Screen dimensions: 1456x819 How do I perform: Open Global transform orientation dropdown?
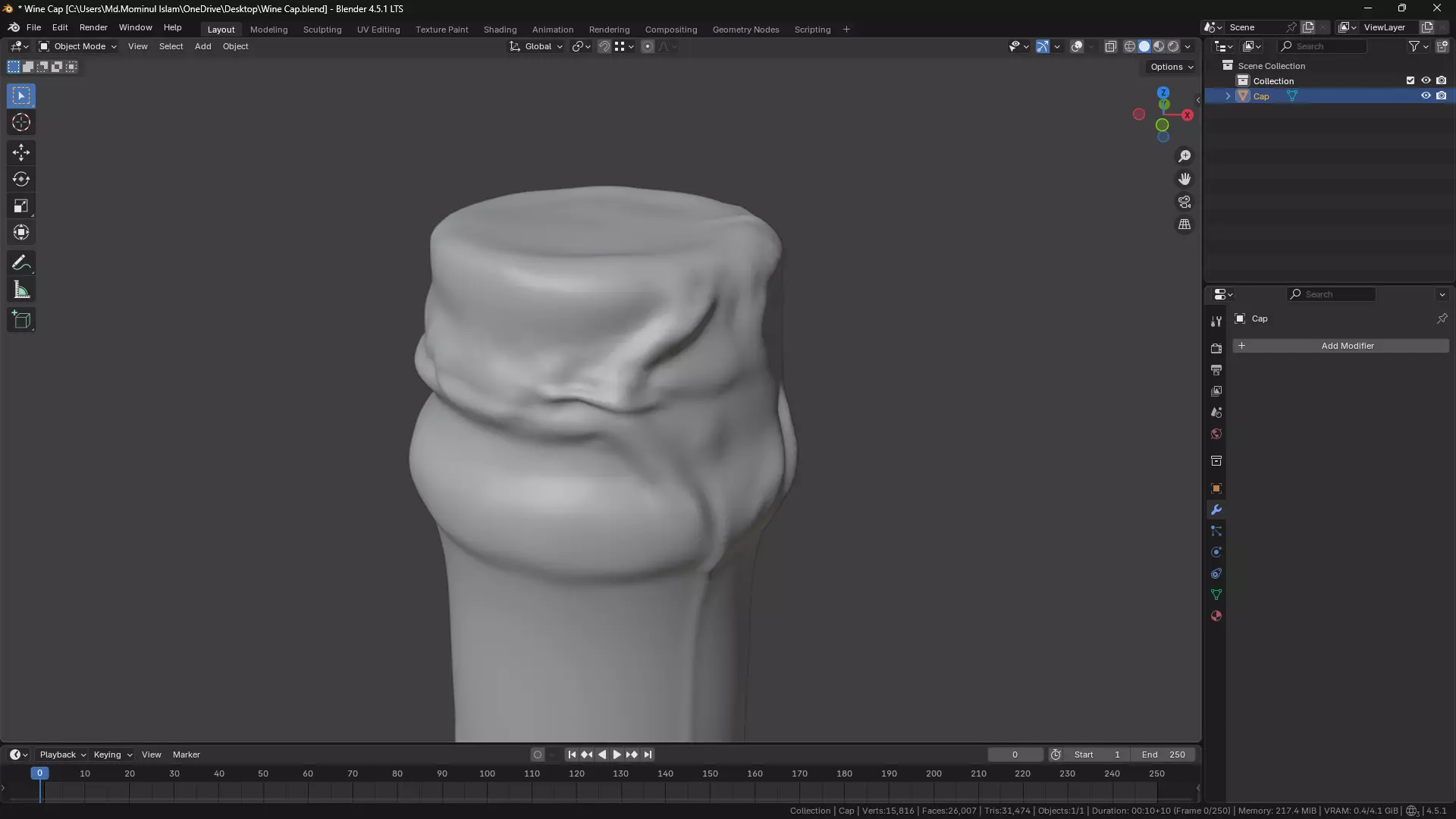pyautogui.click(x=536, y=46)
